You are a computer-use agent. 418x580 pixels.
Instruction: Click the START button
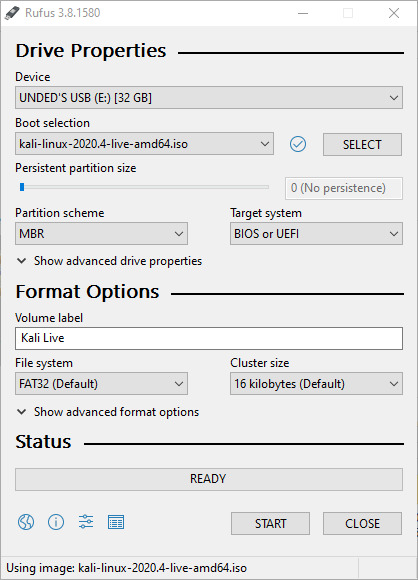tap(270, 523)
